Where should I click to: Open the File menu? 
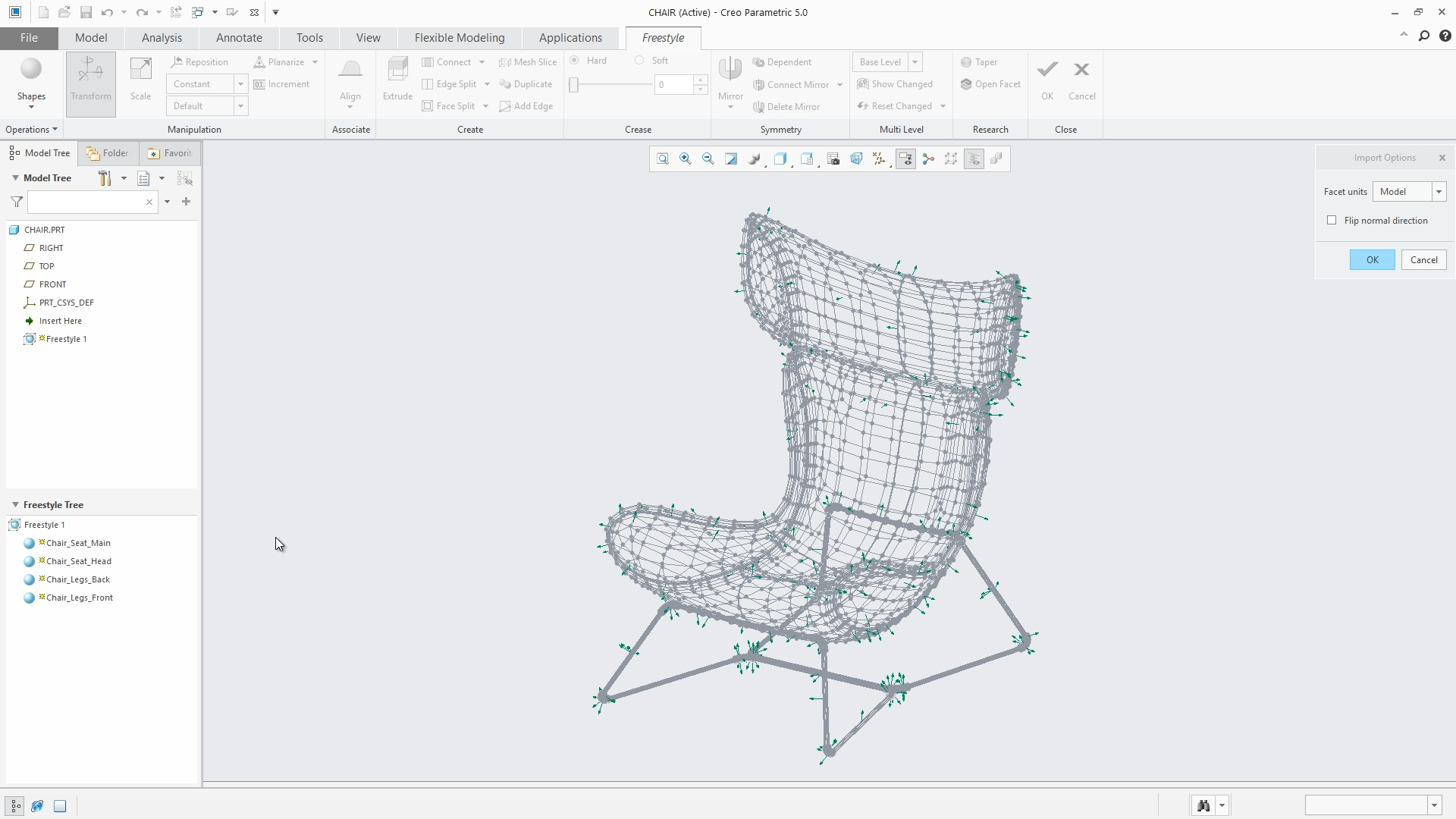(29, 38)
